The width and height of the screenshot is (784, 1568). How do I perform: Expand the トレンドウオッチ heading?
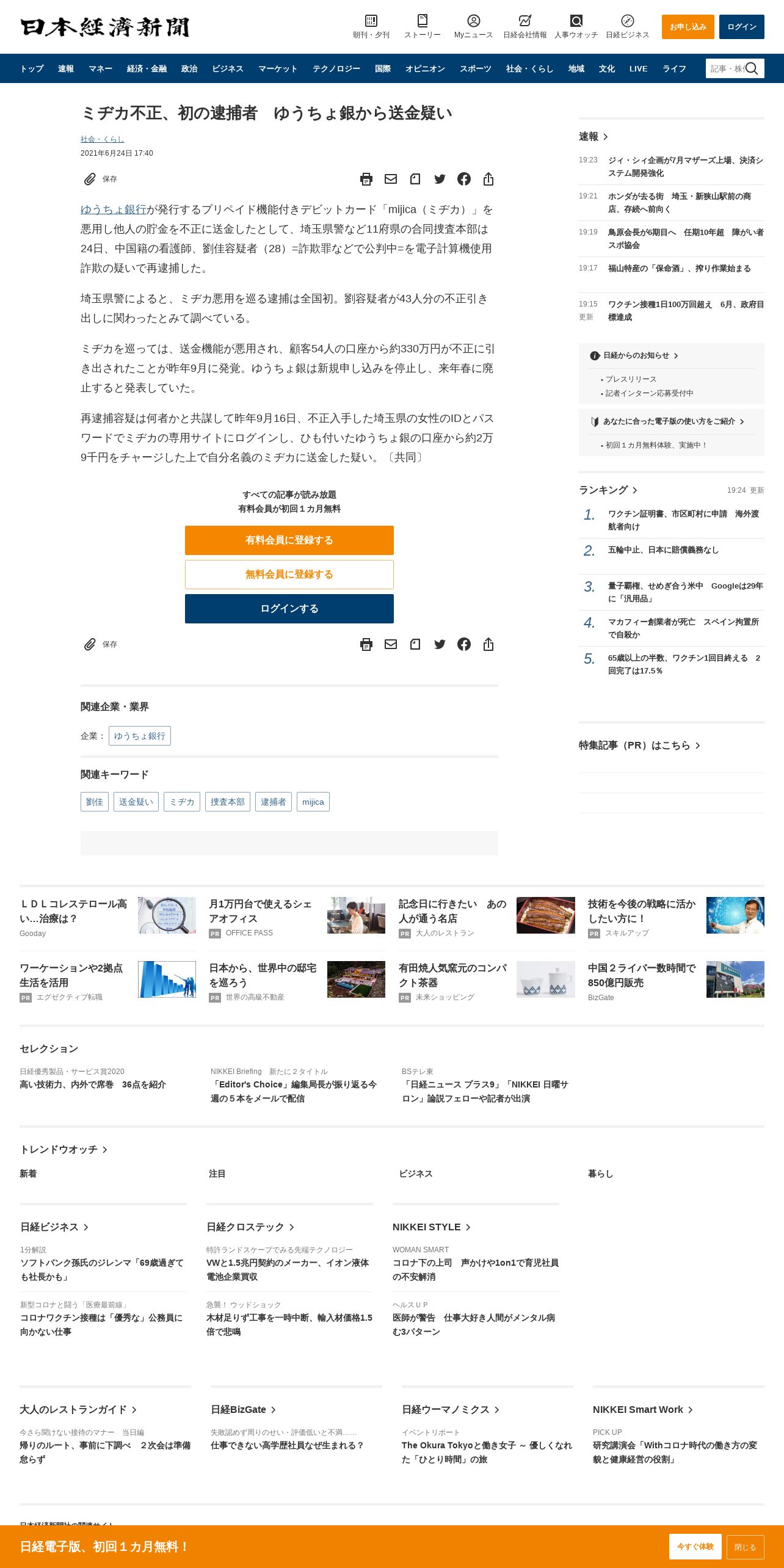[x=64, y=1150]
